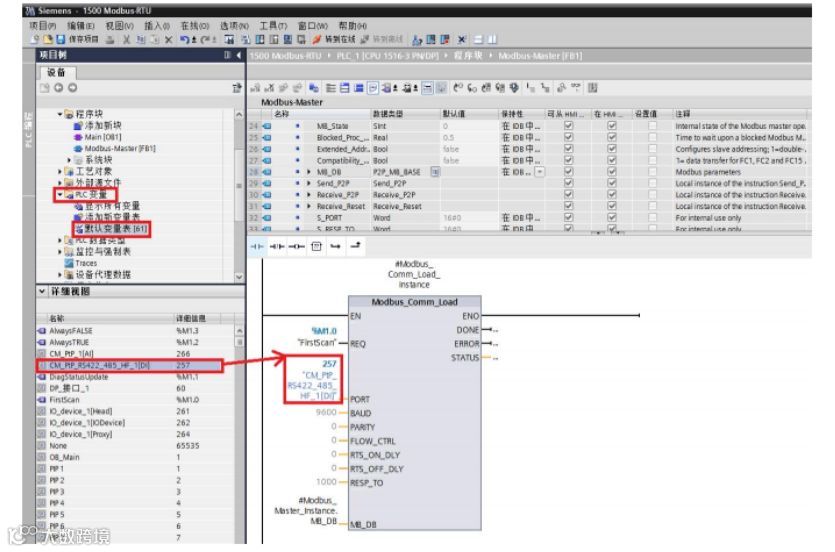Screen dimensions: 835x552
Task: Select the FirstScan row in detail view
Action: pos(136,400)
